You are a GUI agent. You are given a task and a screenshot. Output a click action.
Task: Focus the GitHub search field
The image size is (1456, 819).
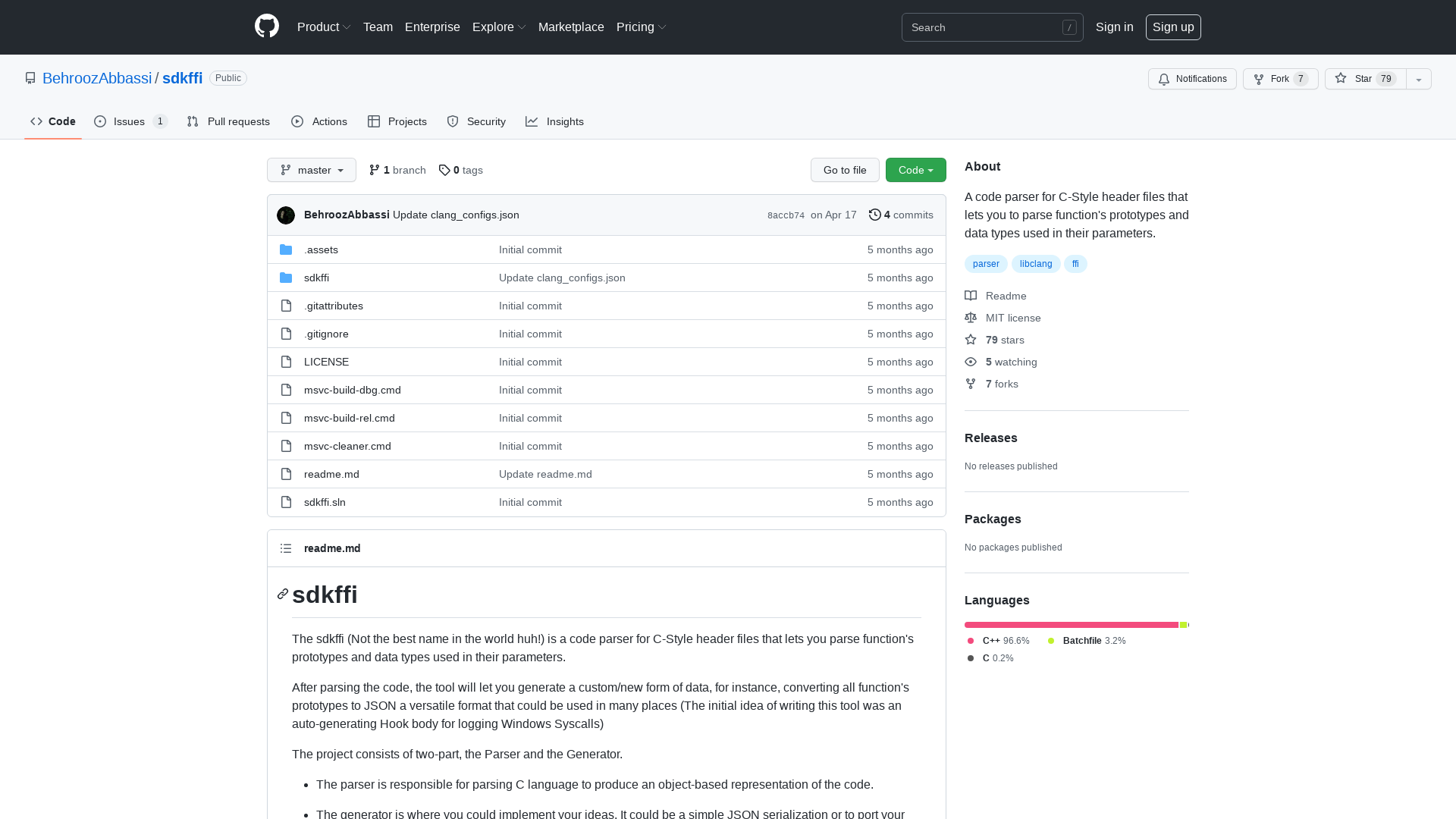click(x=992, y=27)
